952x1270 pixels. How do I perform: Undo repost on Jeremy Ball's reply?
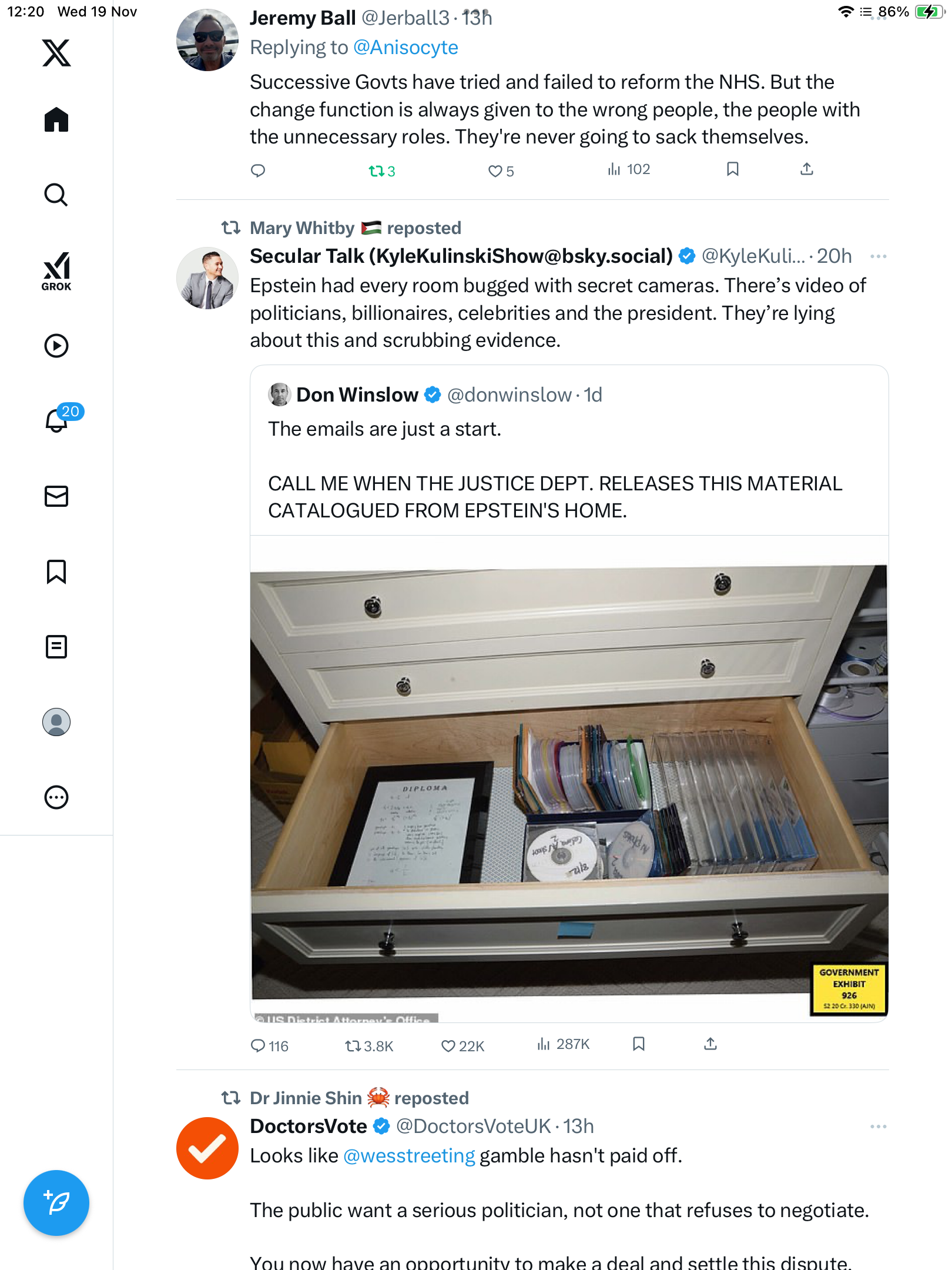click(381, 171)
